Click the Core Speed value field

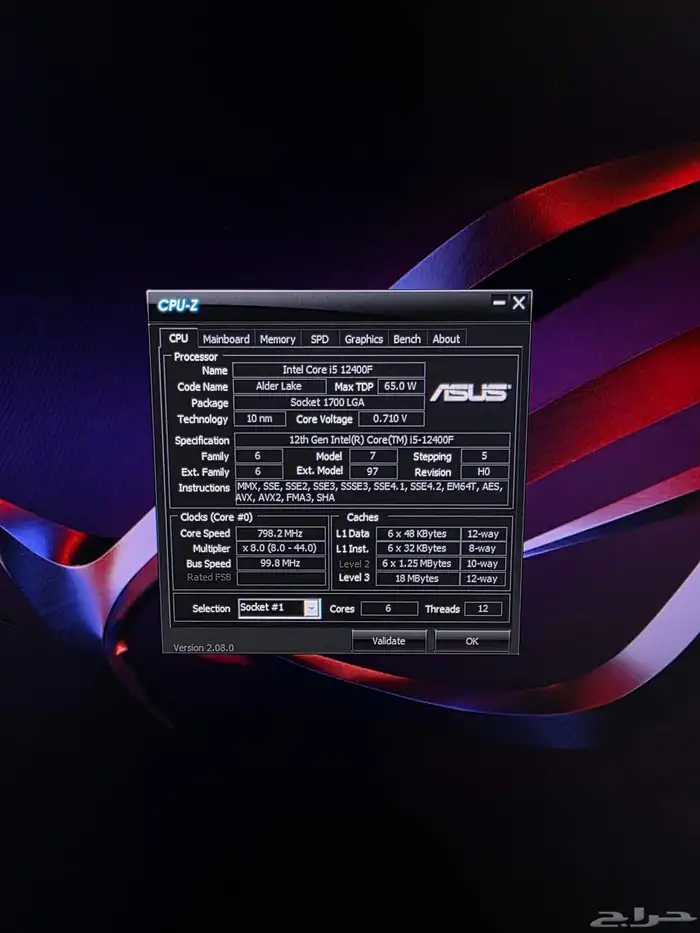click(281, 533)
